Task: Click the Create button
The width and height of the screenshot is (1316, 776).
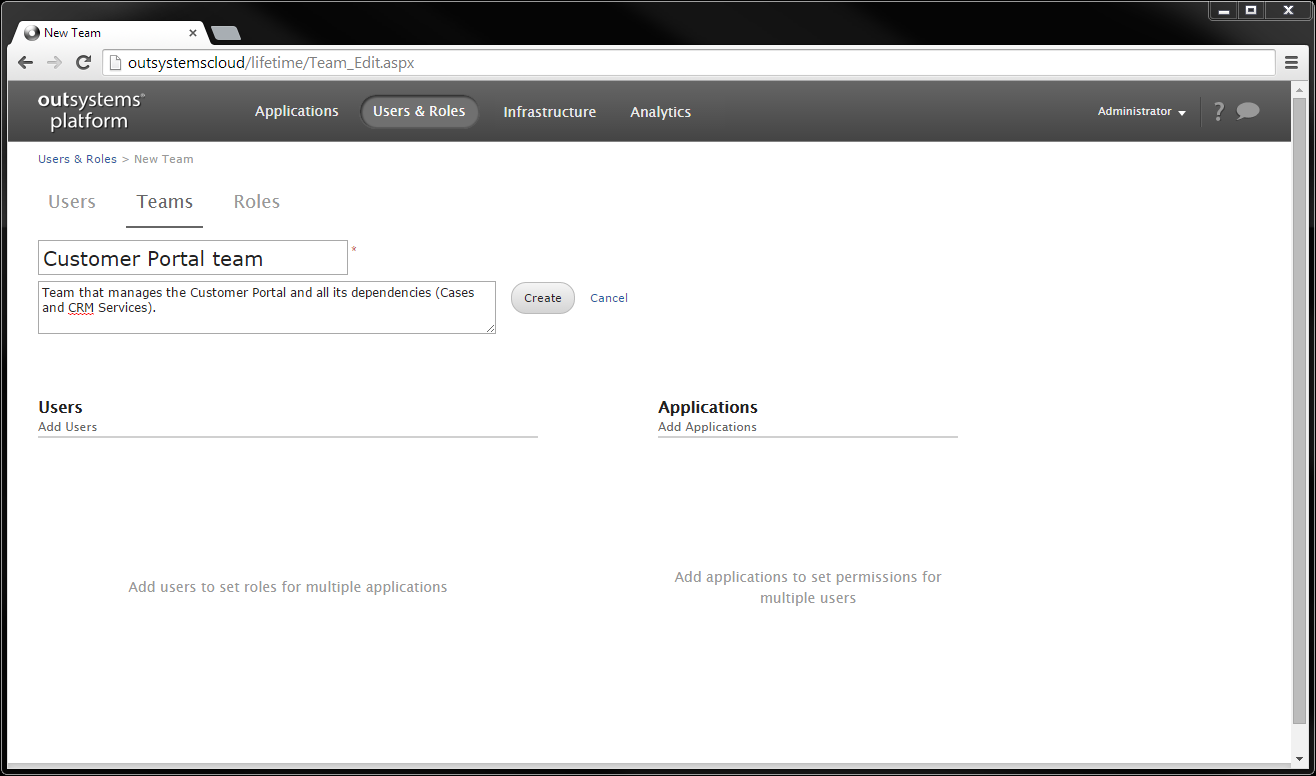Action: click(x=542, y=297)
